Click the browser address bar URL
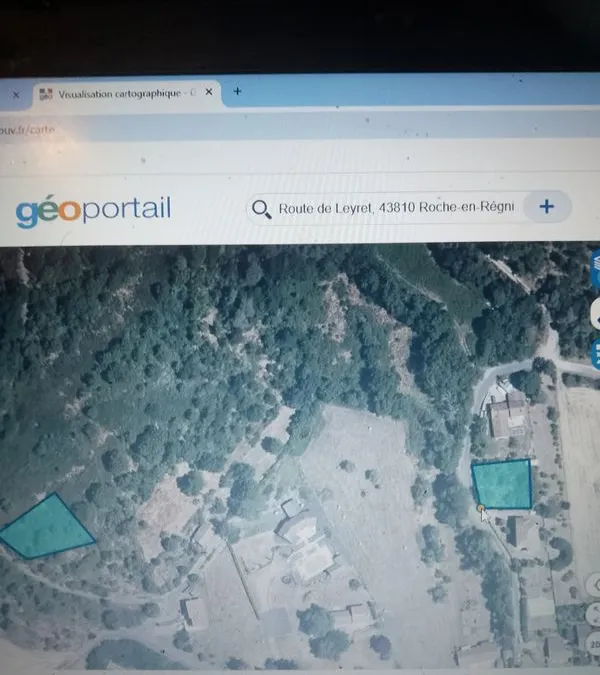600x675 pixels. [28, 130]
